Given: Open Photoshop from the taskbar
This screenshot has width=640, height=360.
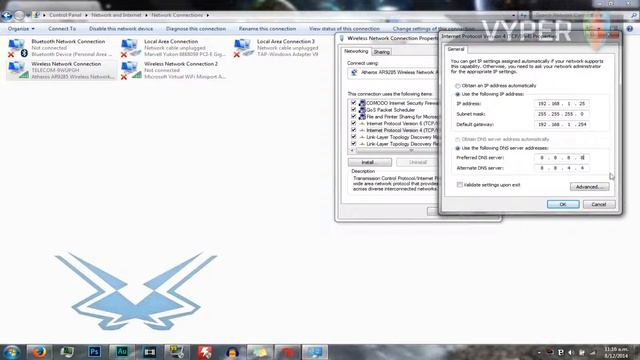Looking at the screenshot, I should (94, 352).
